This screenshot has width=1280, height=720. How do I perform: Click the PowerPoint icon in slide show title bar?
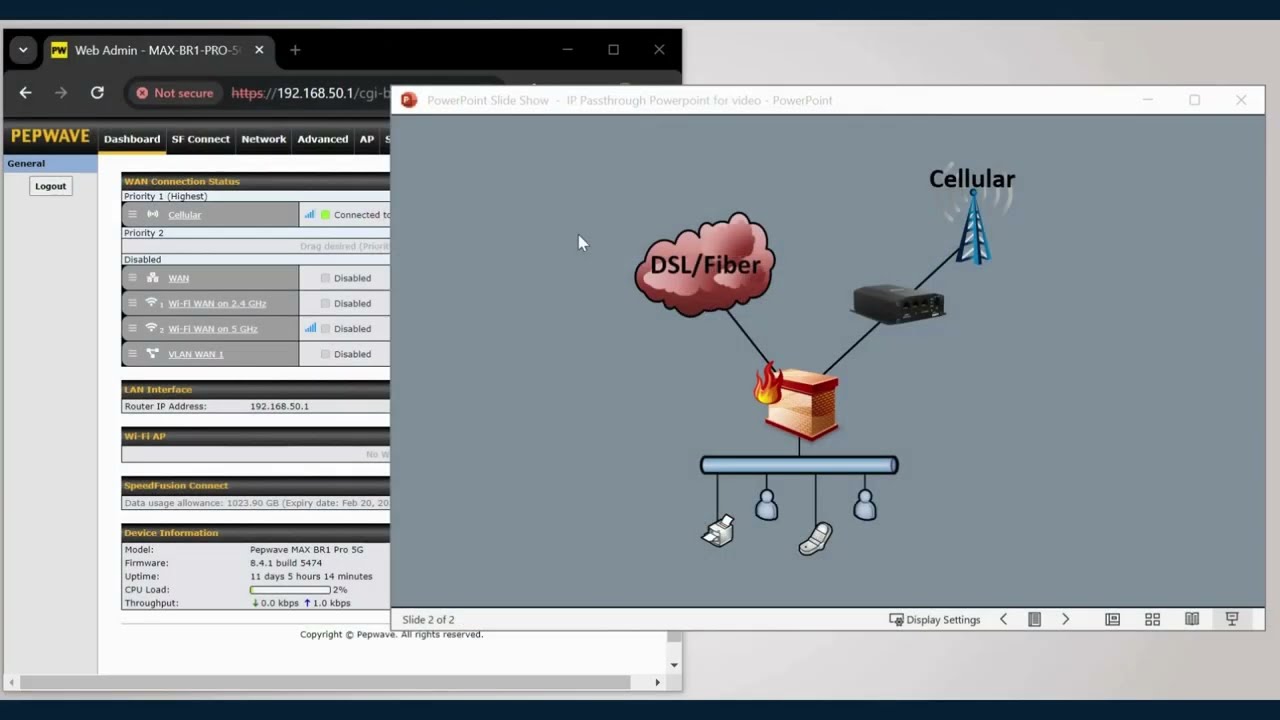409,100
